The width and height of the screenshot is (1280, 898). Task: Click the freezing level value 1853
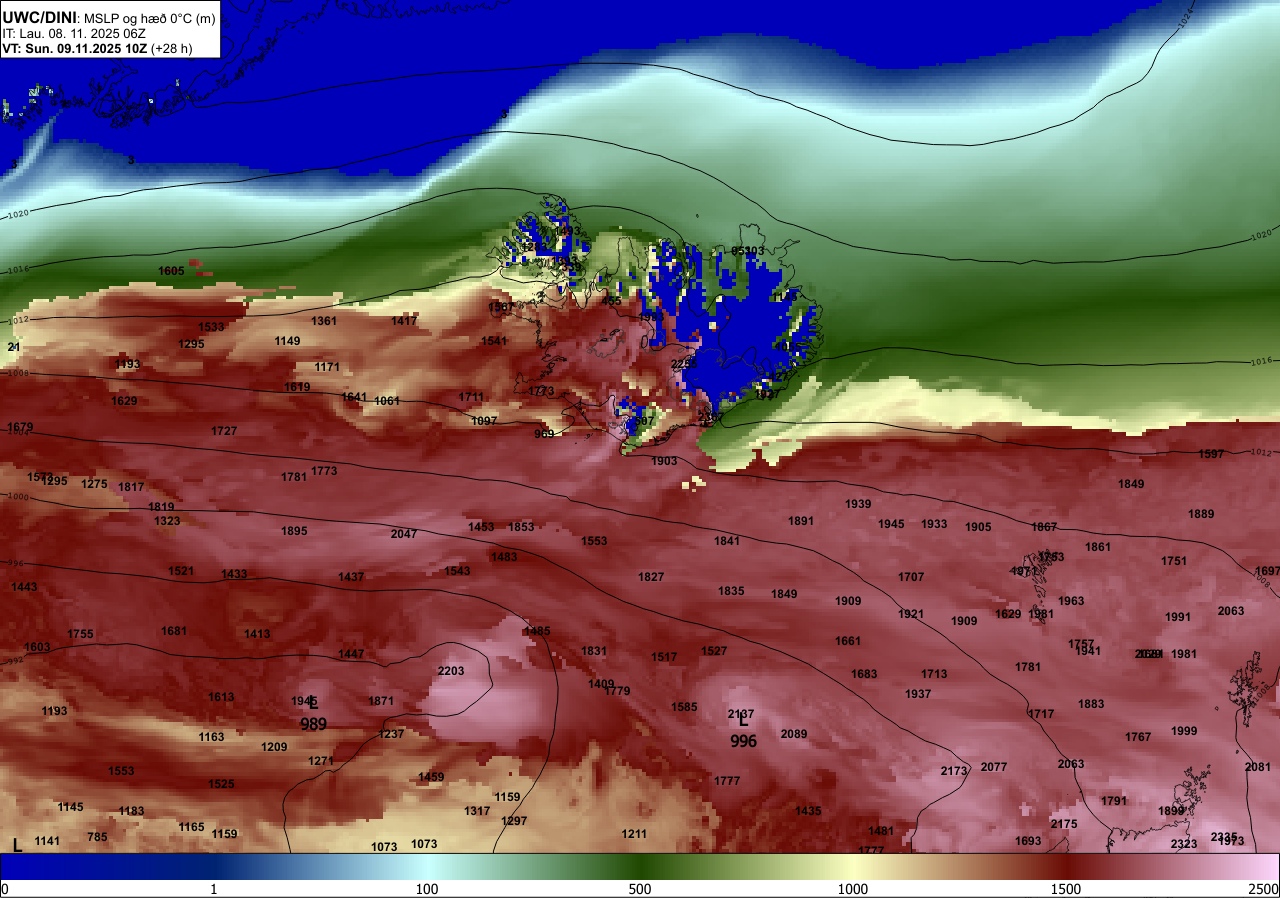point(521,527)
